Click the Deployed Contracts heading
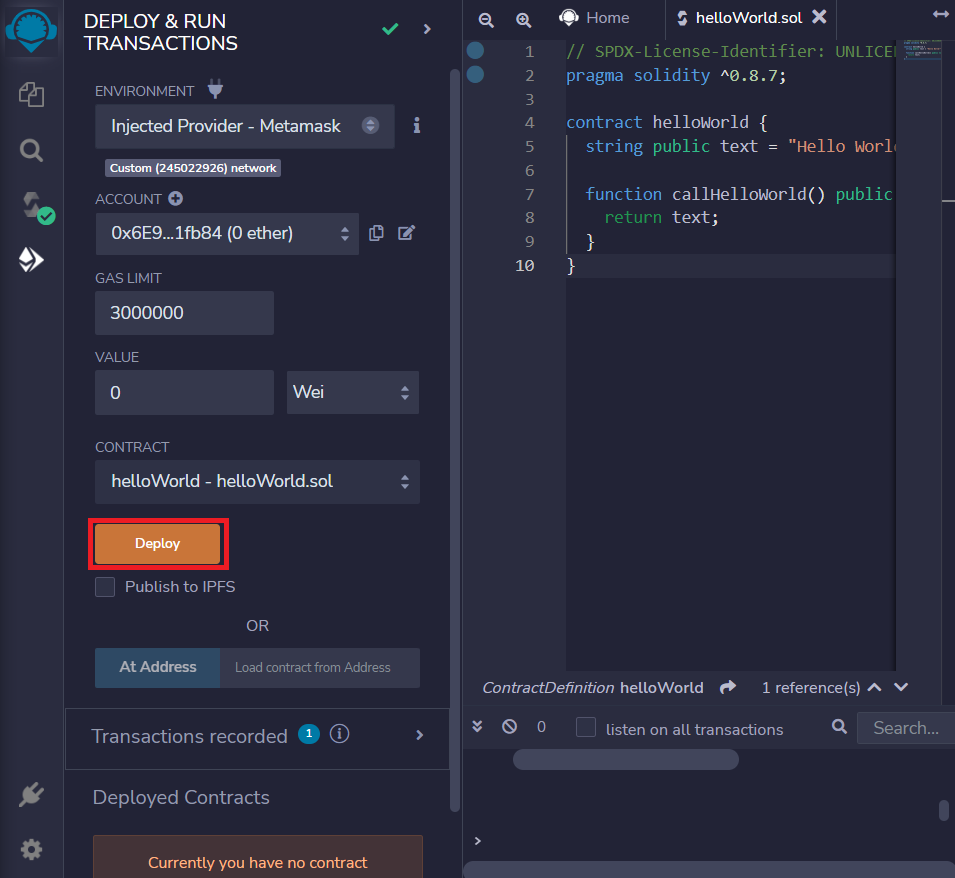 pyautogui.click(x=181, y=798)
